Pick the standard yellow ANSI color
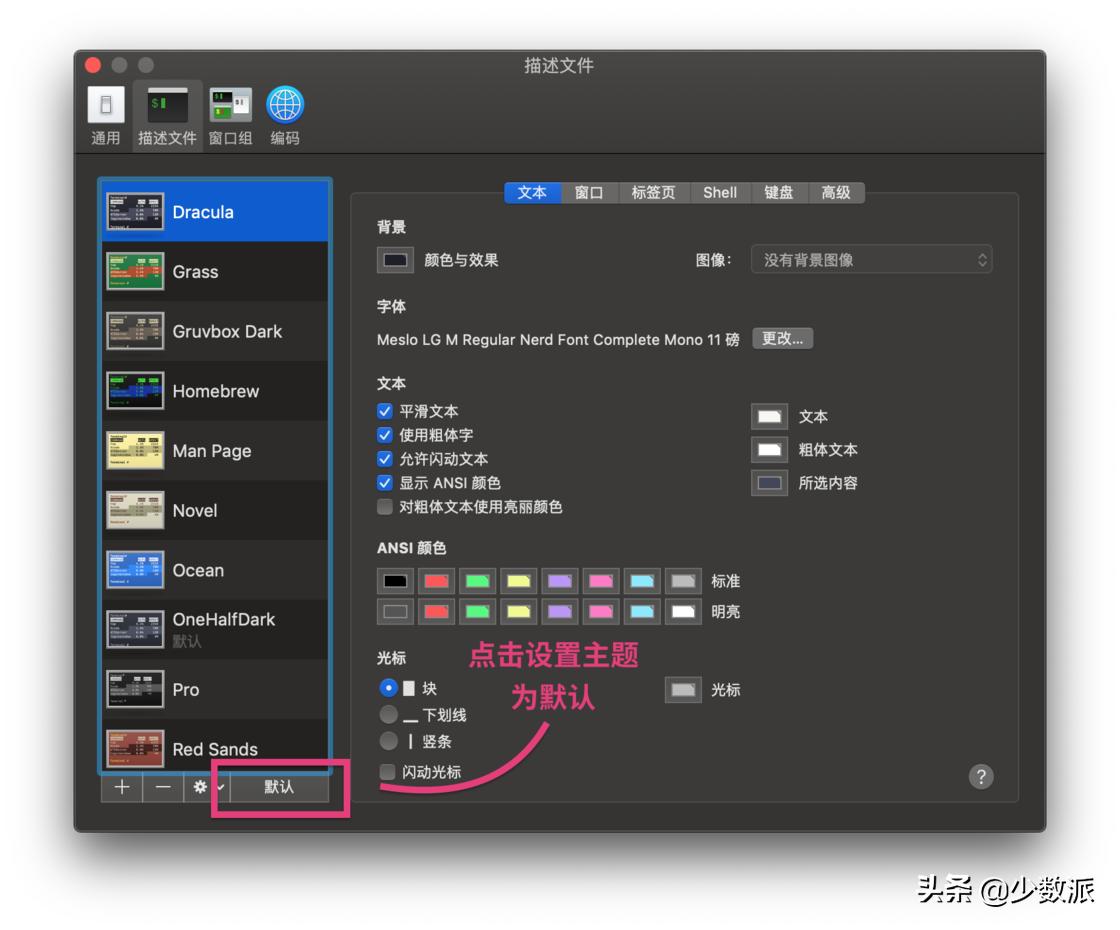 519,581
